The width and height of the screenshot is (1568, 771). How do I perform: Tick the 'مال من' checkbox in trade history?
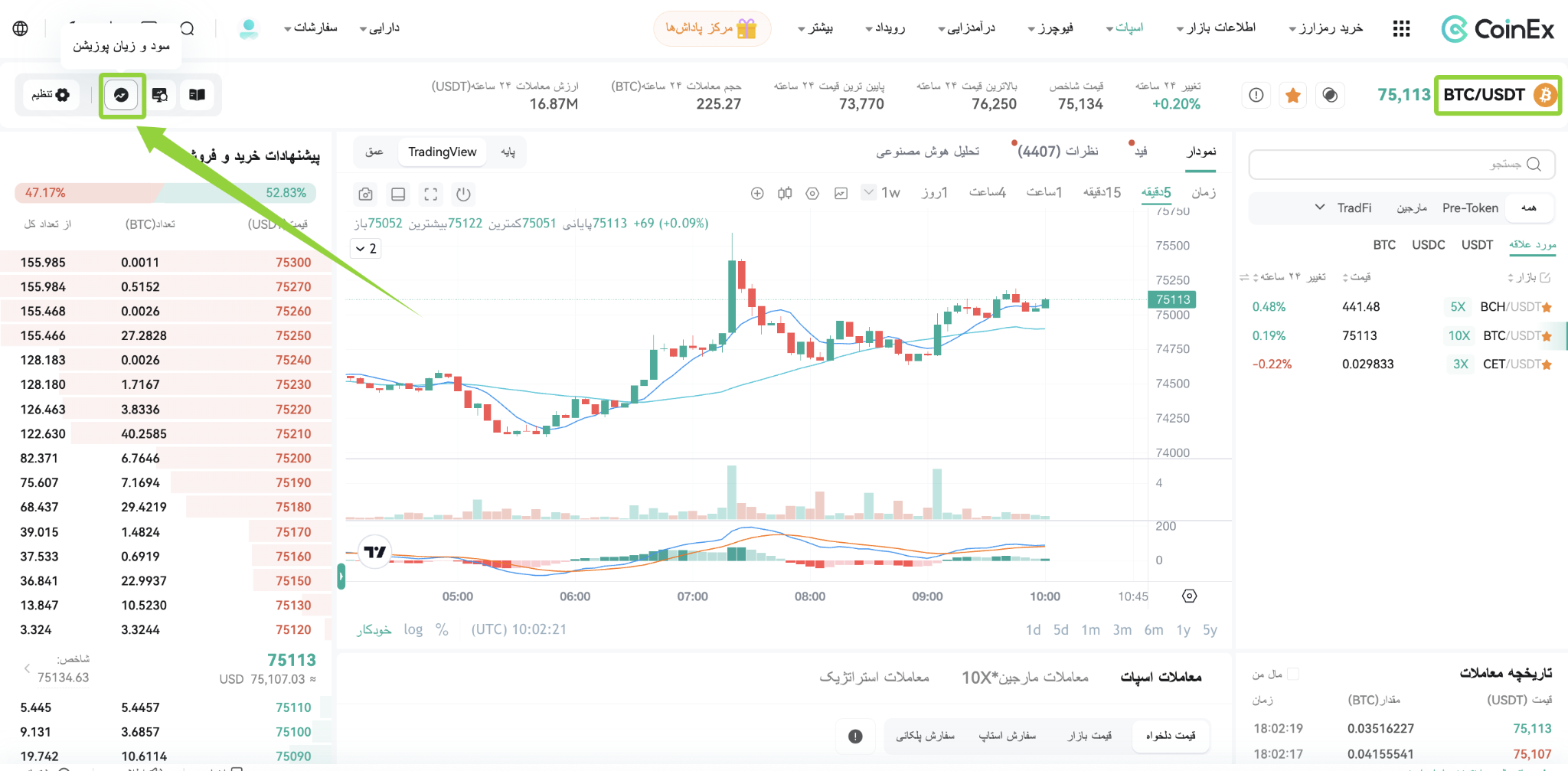1293,674
